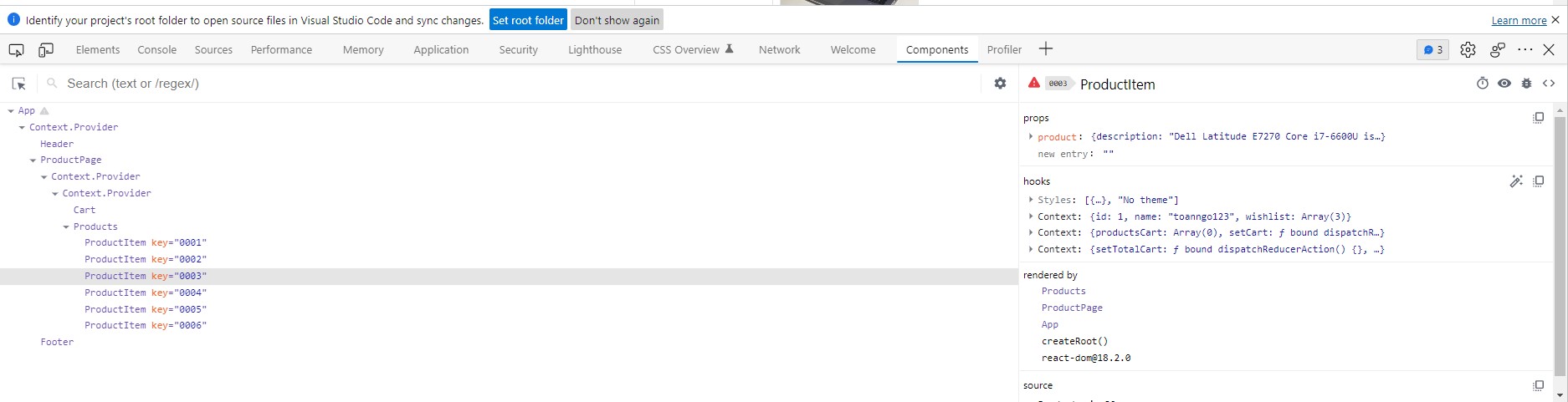View ProductItem source code icon
Image resolution: width=1568 pixels, height=402 pixels.
pos(1549,84)
